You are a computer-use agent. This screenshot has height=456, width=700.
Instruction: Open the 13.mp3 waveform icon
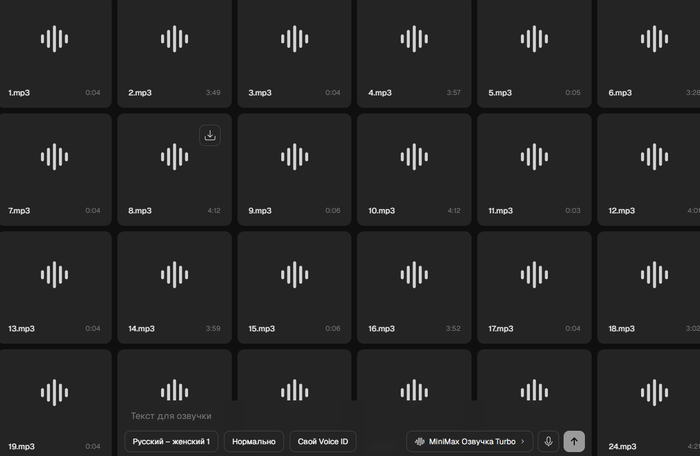tap(54, 275)
